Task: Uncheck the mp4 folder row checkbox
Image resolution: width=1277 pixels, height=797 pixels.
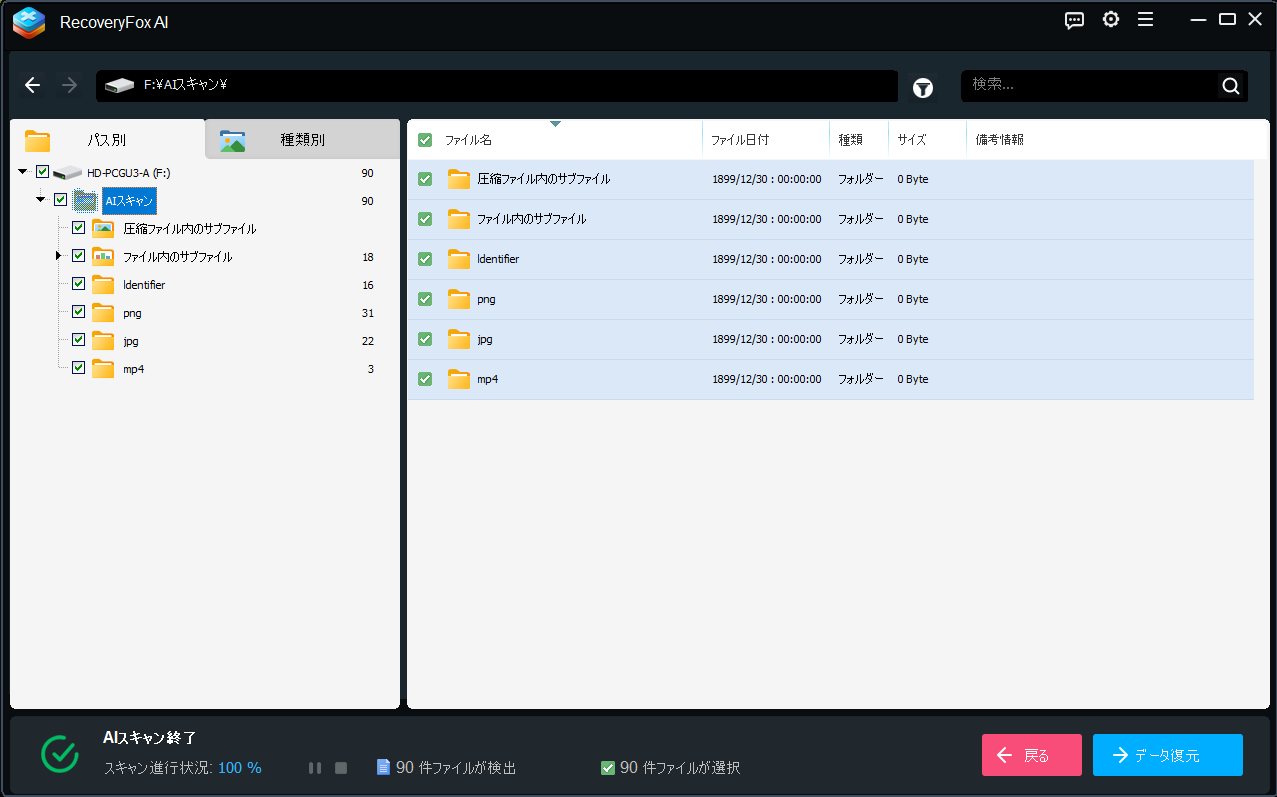Action: point(424,379)
